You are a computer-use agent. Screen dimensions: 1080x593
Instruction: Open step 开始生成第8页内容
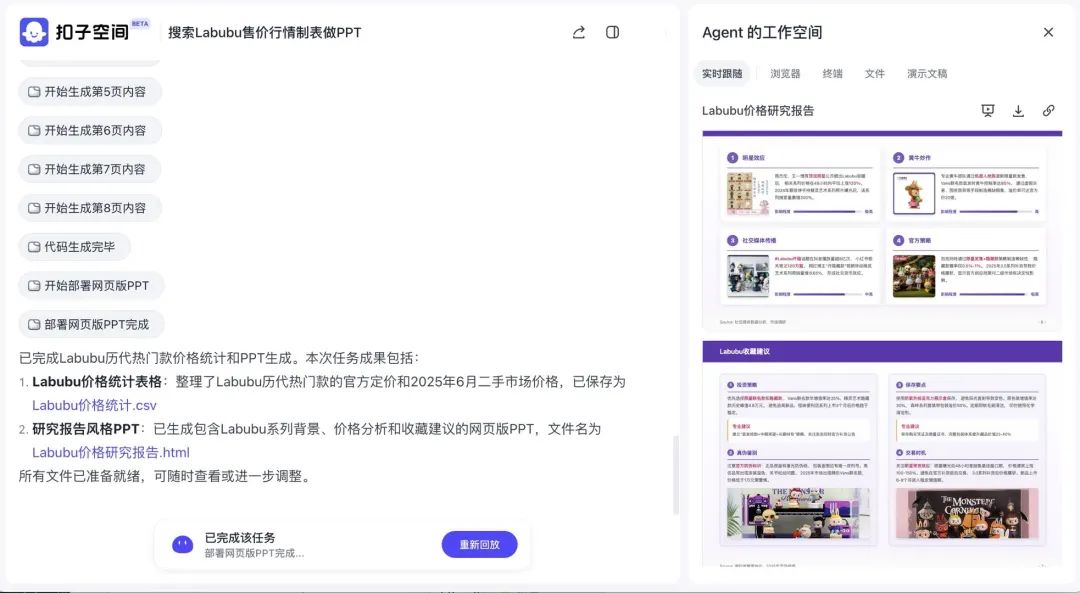click(90, 208)
